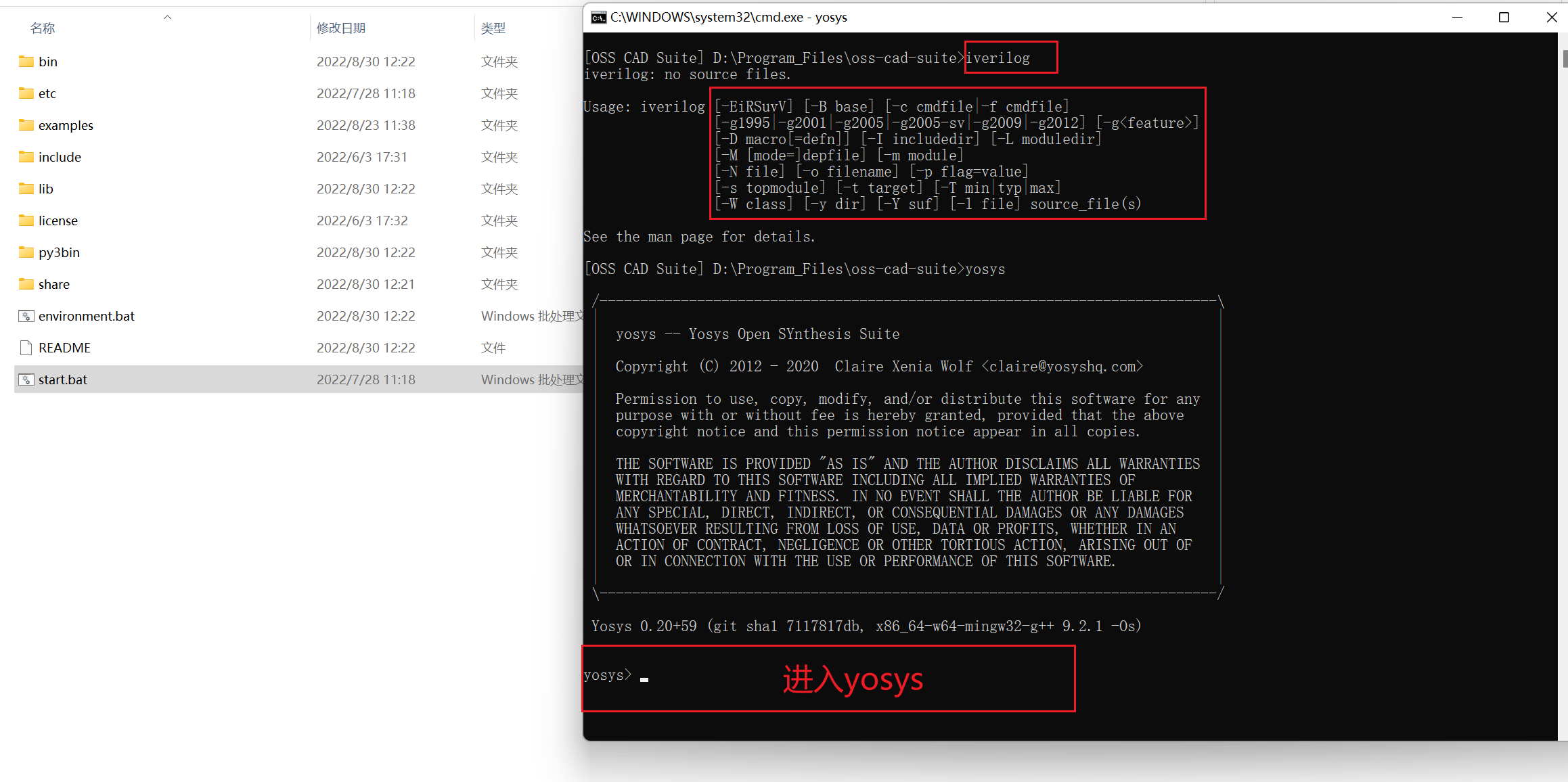The image size is (1568, 782).
Task: Select the py3bin folder icon
Action: coord(26,252)
